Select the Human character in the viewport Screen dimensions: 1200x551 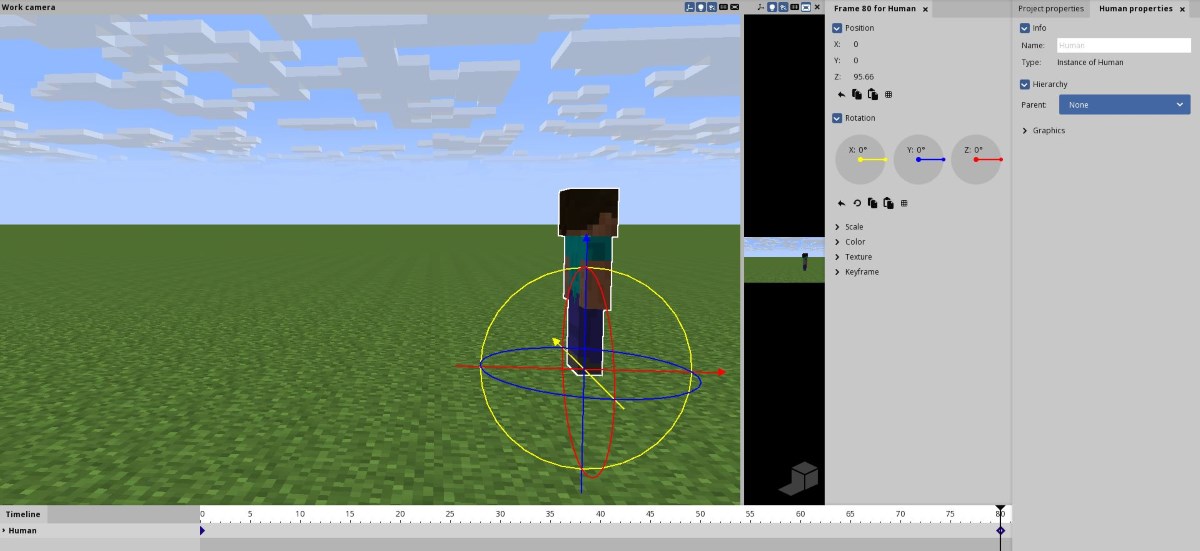pos(588,280)
